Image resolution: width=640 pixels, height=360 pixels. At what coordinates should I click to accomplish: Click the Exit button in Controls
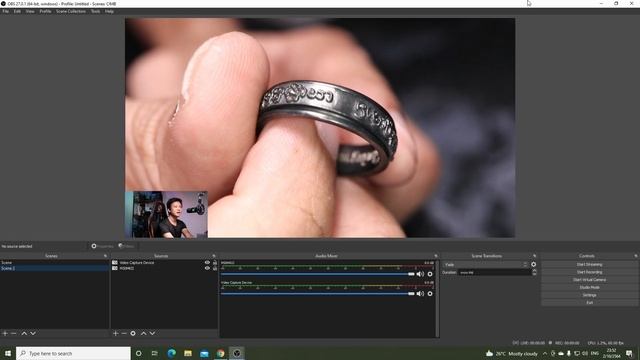pos(589,303)
